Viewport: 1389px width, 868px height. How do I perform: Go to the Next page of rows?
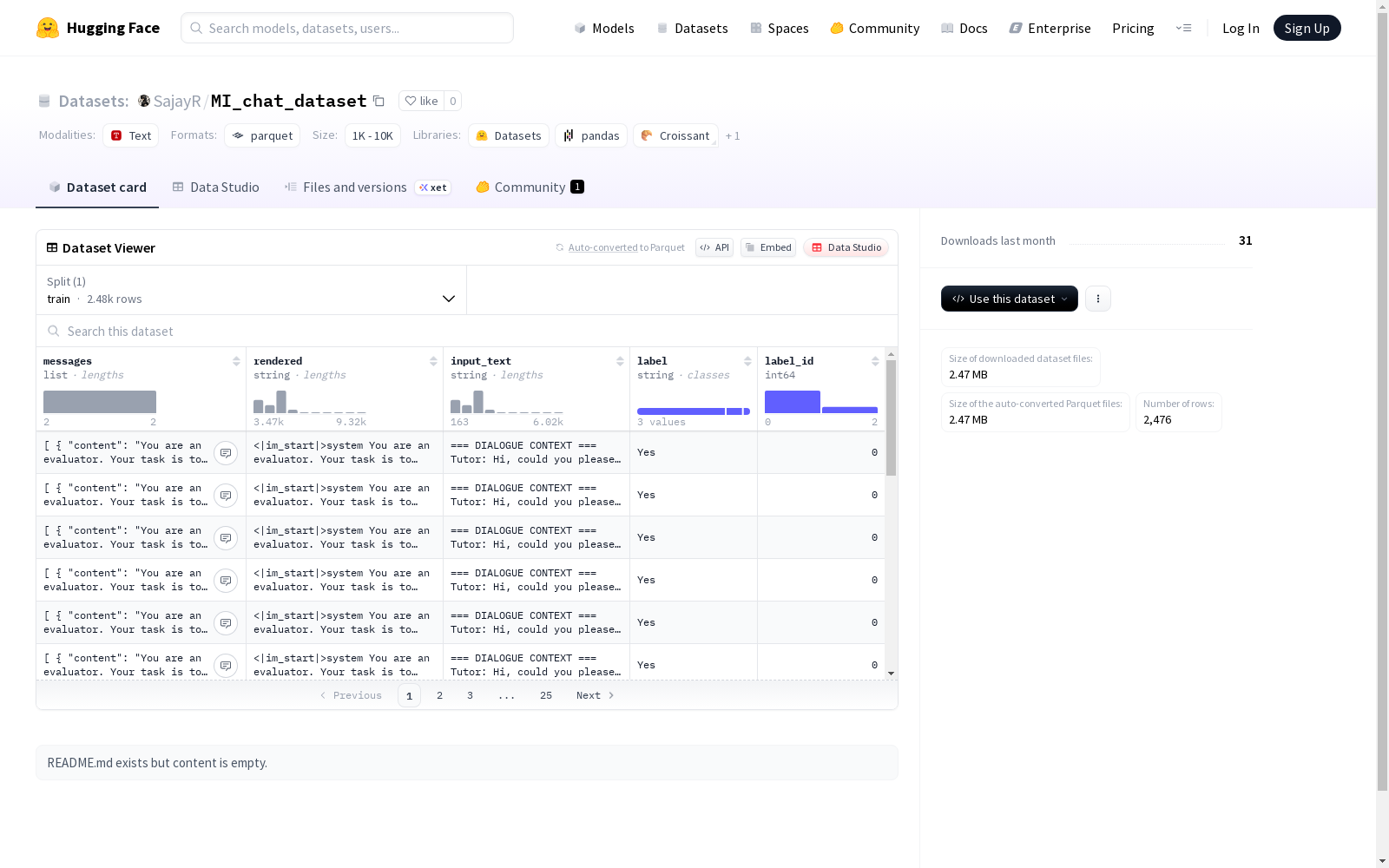596,695
